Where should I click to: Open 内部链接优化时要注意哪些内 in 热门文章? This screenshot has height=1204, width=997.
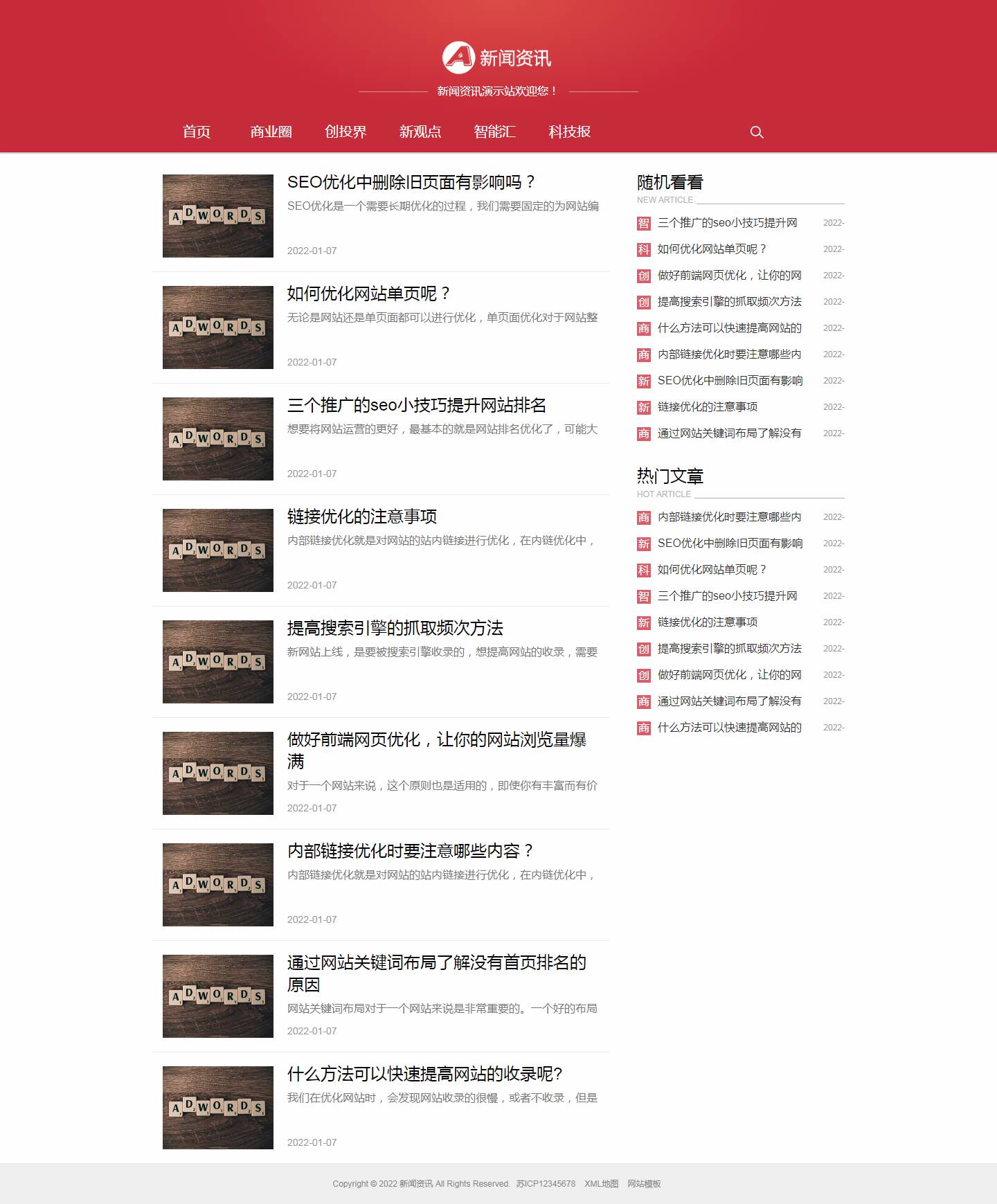730,517
